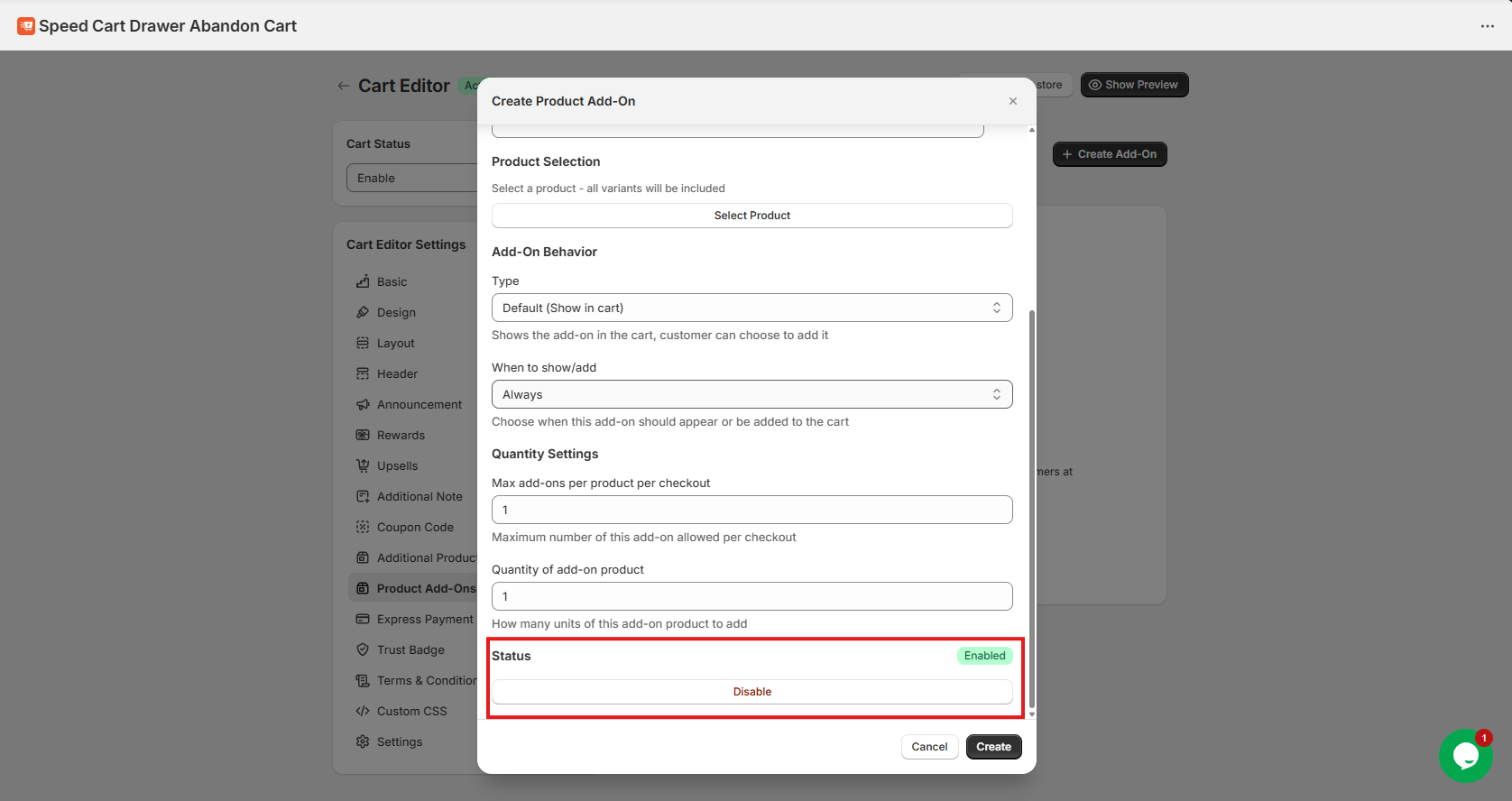Click the Upsells cart icon
1512x801 pixels.
pos(363,465)
